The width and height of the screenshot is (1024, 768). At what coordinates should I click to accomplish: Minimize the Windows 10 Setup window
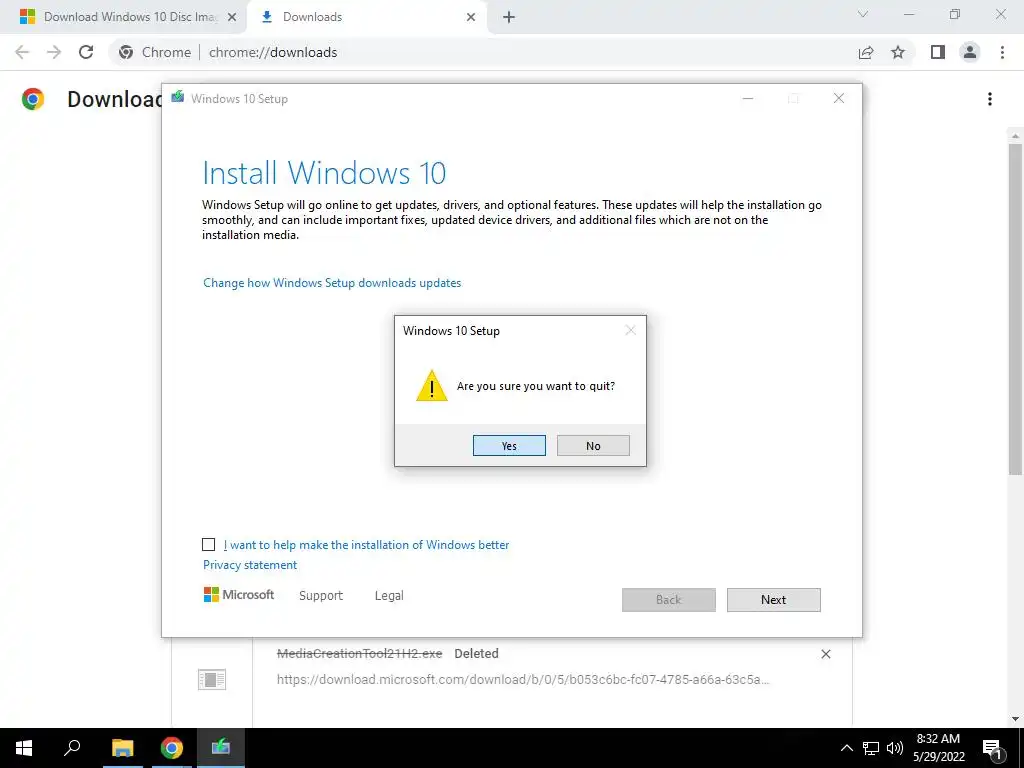(748, 99)
